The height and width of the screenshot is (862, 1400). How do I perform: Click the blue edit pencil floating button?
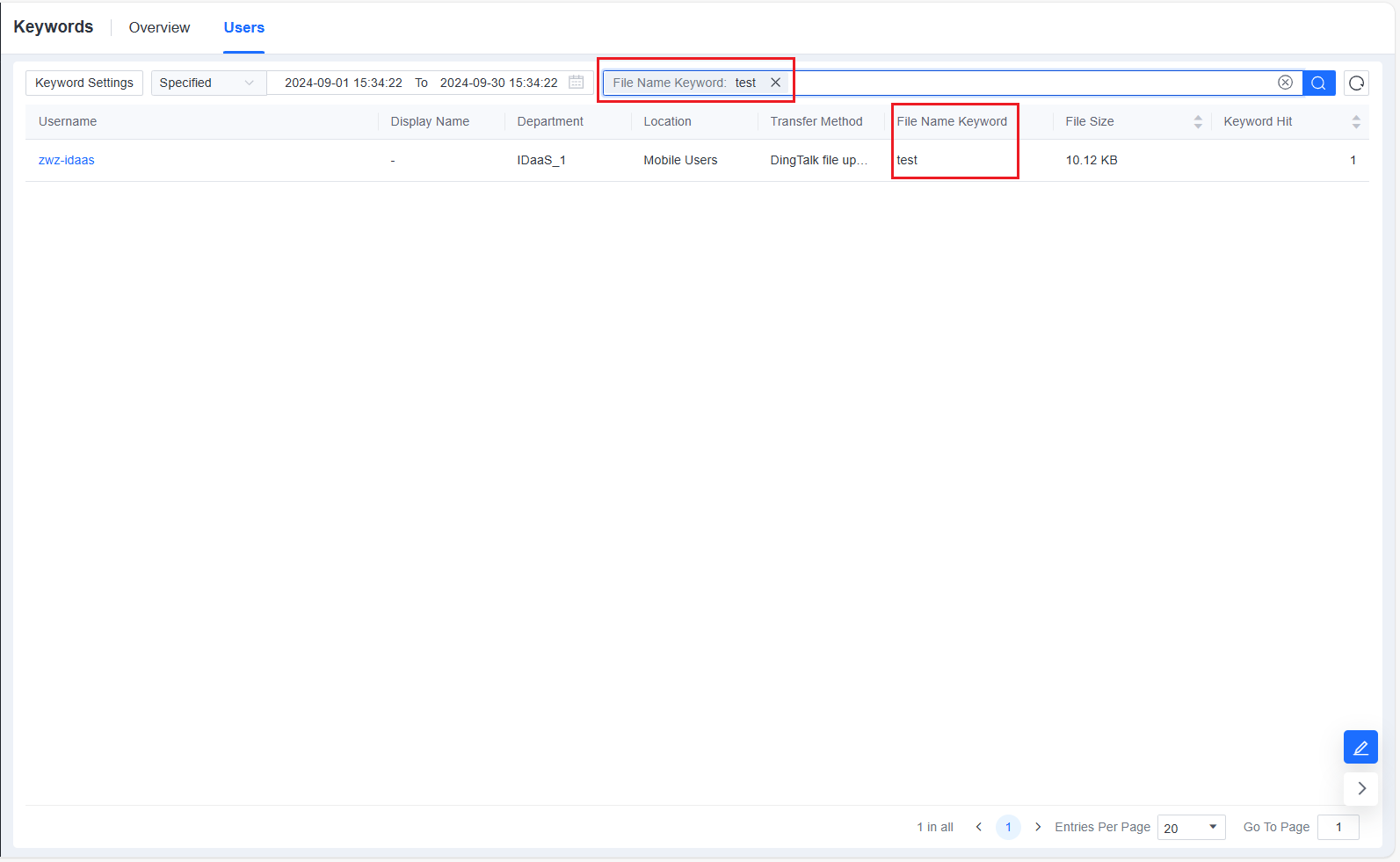(1360, 747)
